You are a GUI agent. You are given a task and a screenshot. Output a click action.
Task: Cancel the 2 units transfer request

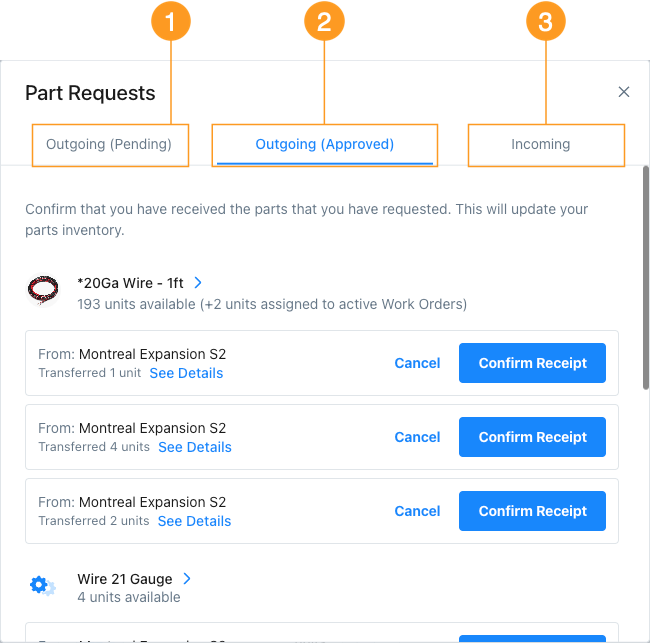pyautogui.click(x=417, y=511)
